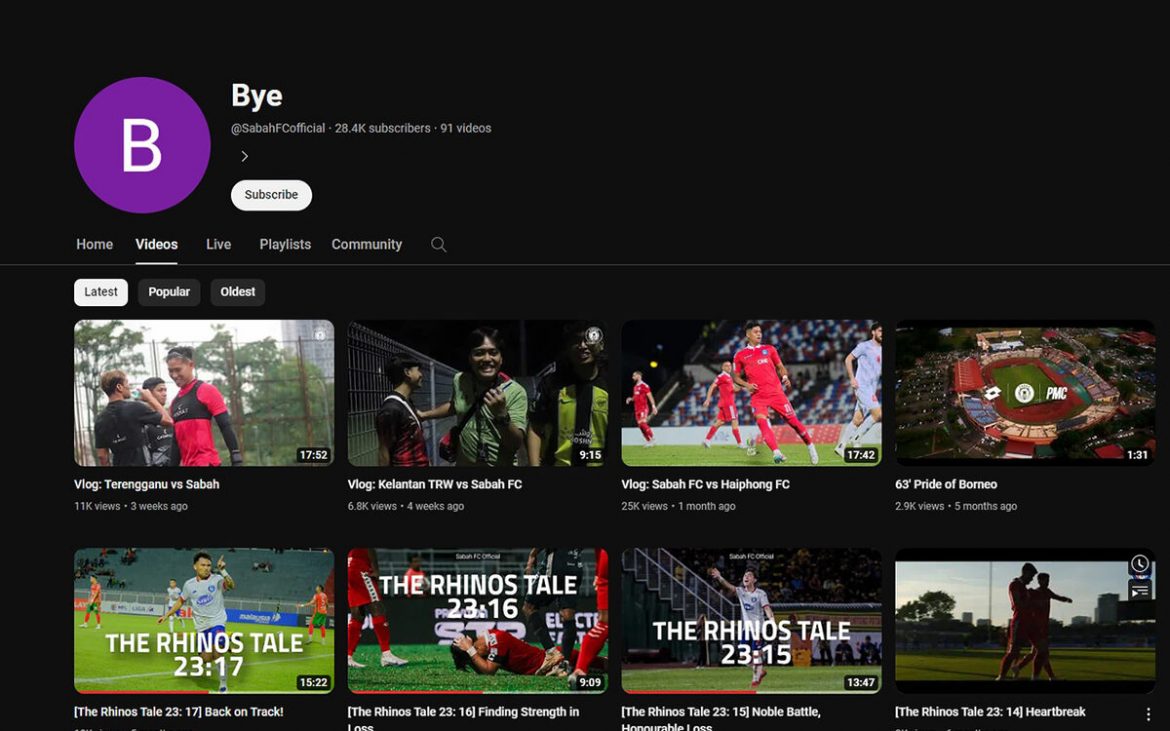Screen dimensions: 1170x731
Task: Click the title Finding Strength in Loss
Action: coord(463,718)
